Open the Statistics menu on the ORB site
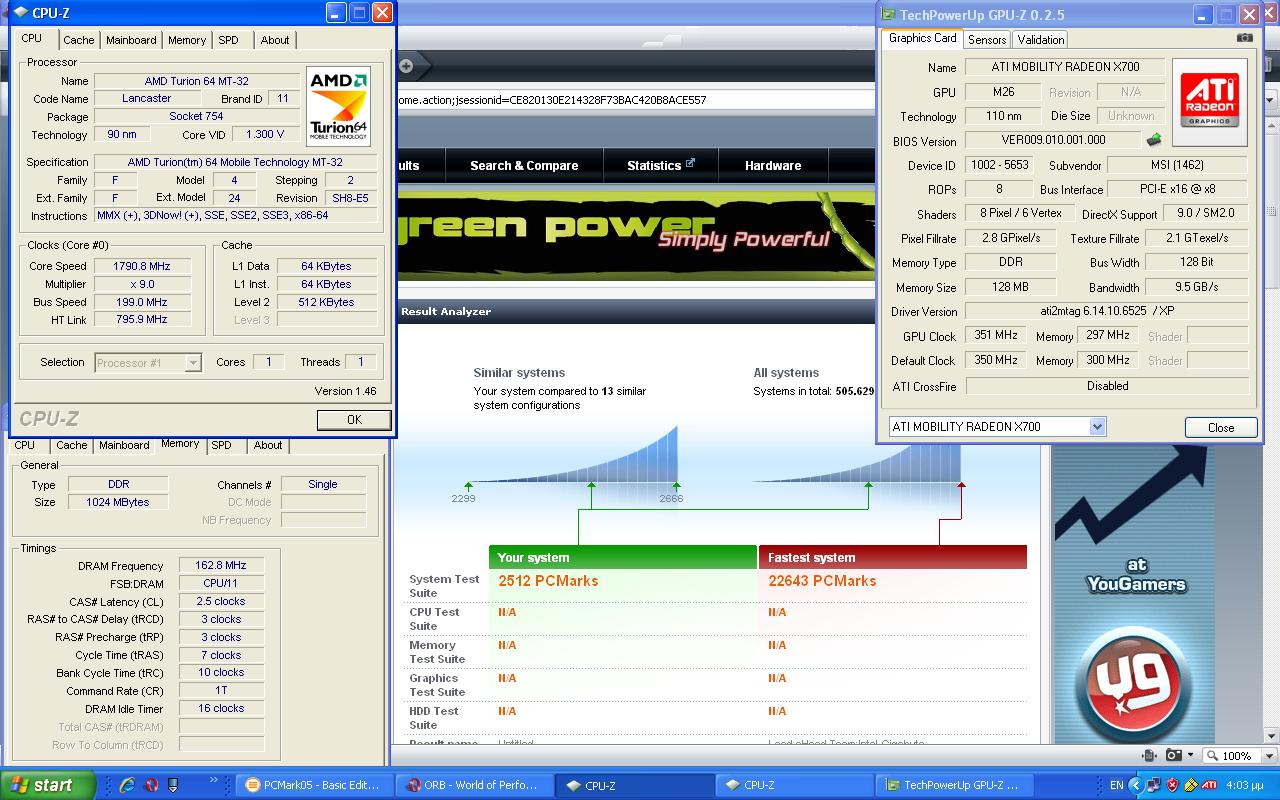The width and height of the screenshot is (1280, 800). pyautogui.click(x=660, y=165)
